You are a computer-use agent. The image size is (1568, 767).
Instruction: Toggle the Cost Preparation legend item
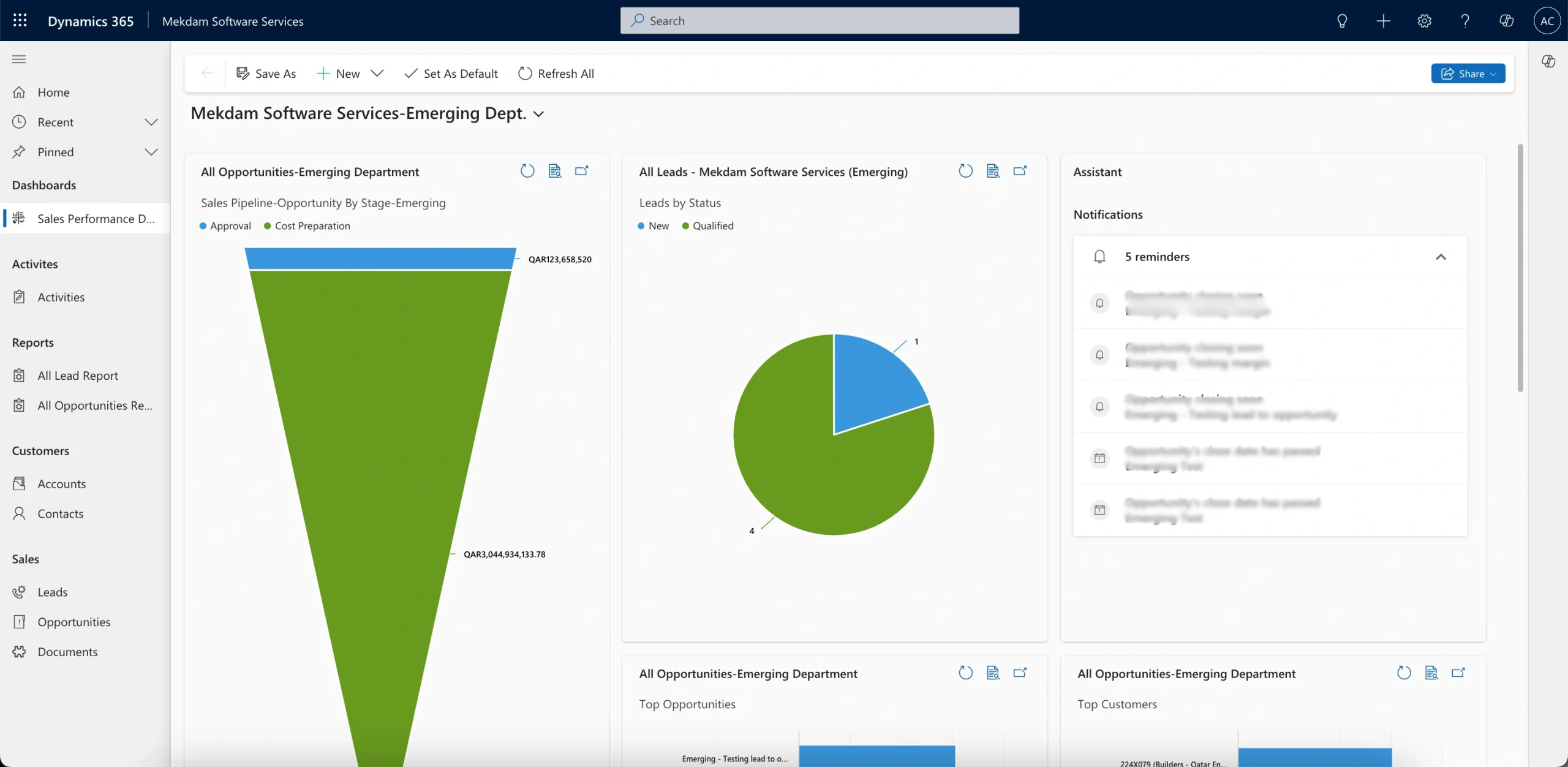[x=307, y=226]
